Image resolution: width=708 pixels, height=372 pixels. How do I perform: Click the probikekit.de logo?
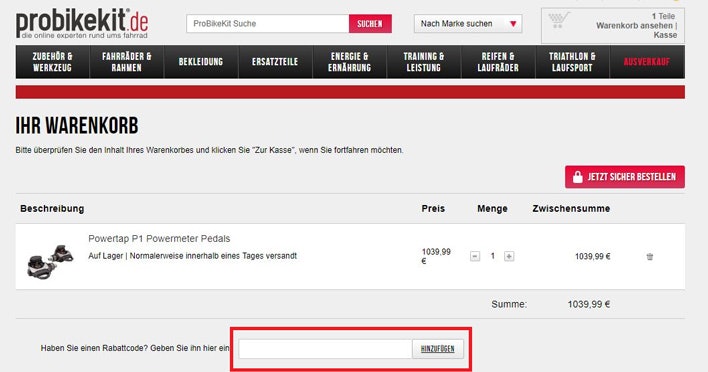(82, 23)
